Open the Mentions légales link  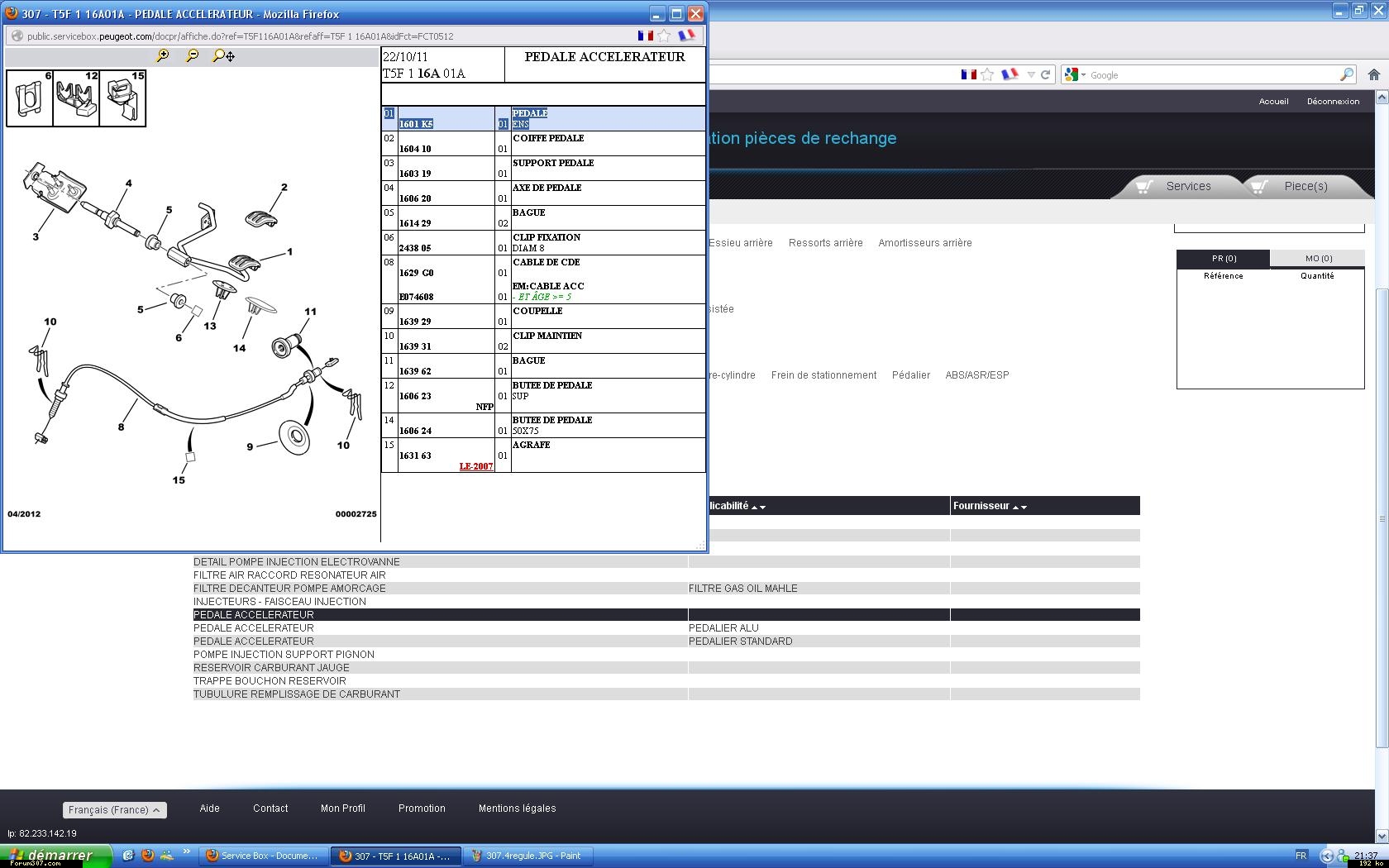pos(517,808)
